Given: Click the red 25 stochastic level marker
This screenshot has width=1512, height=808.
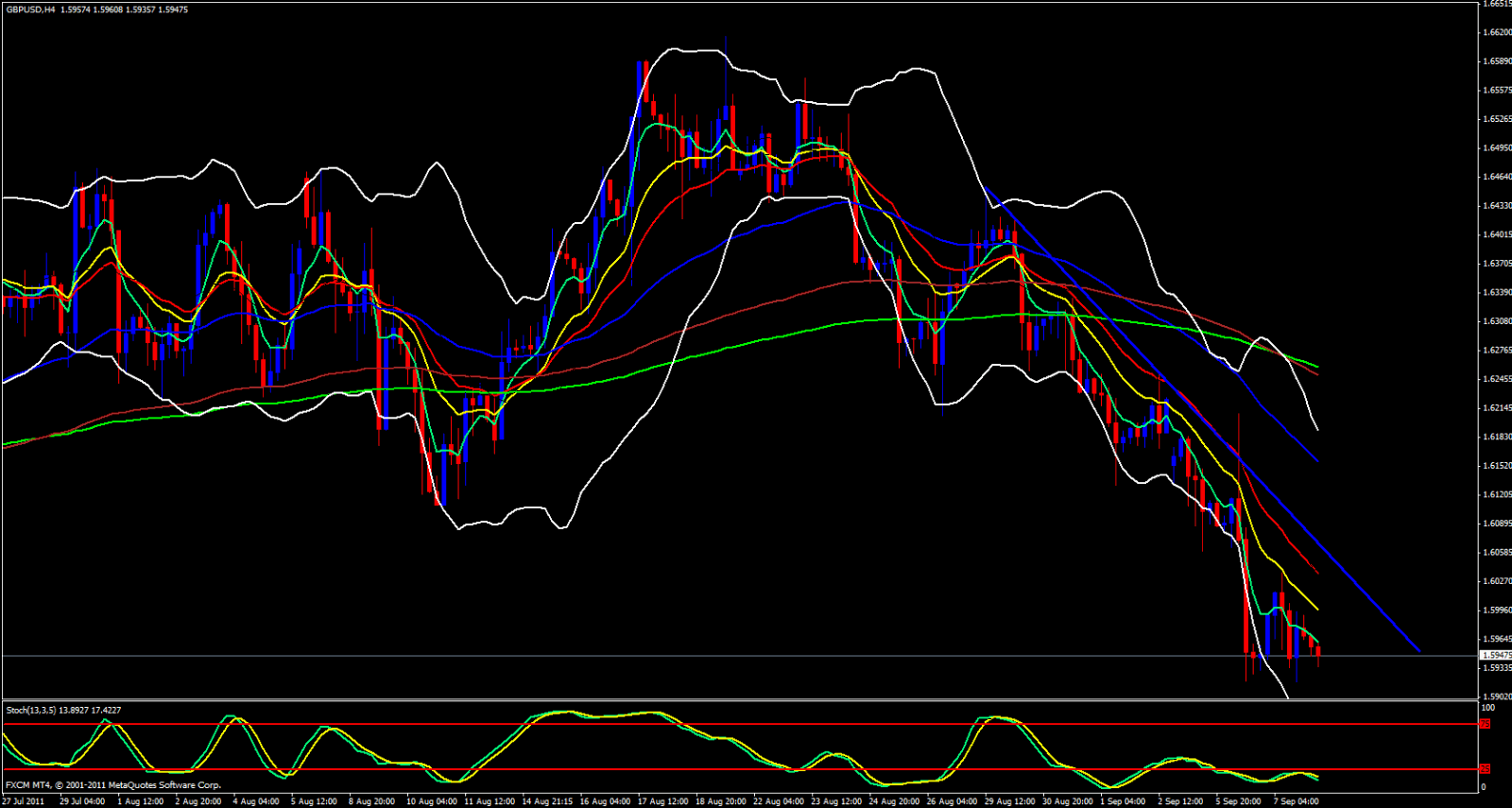Looking at the screenshot, I should click(1485, 769).
